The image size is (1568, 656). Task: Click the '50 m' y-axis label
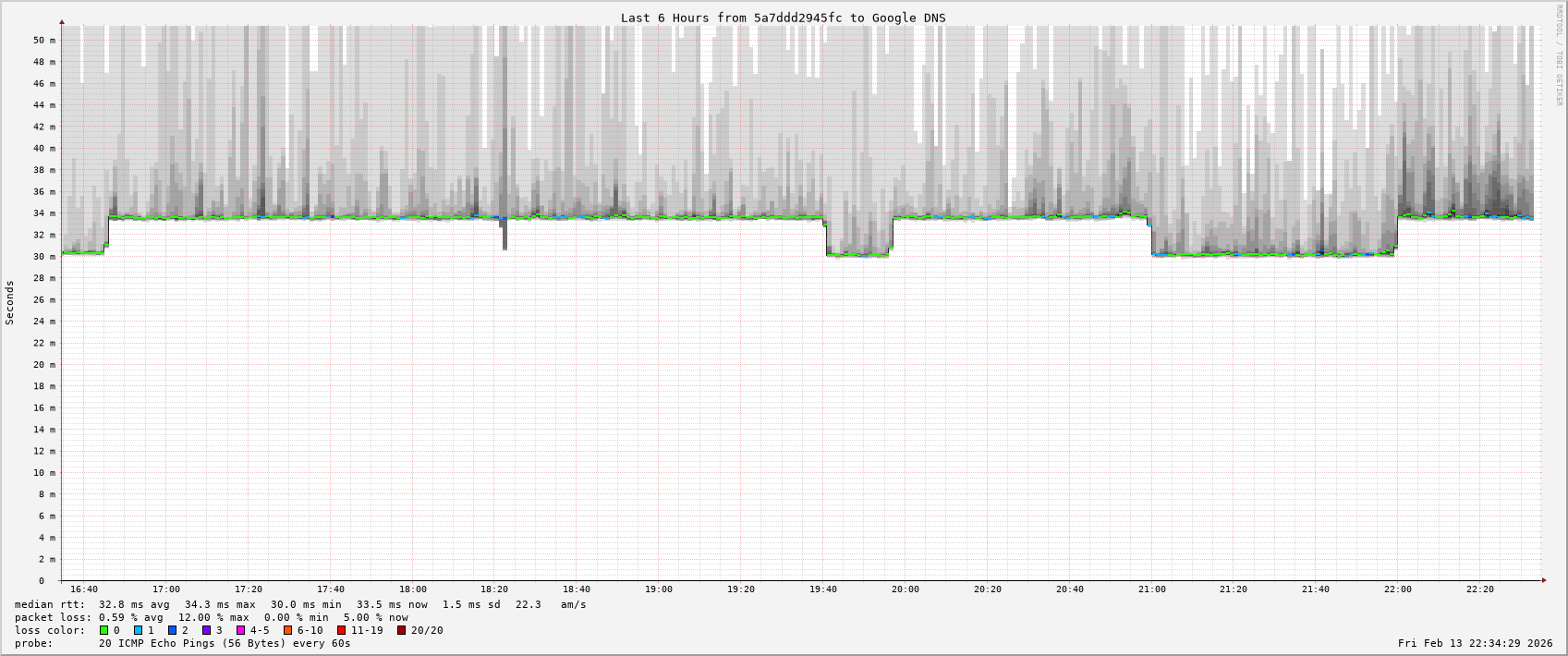pyautogui.click(x=45, y=41)
